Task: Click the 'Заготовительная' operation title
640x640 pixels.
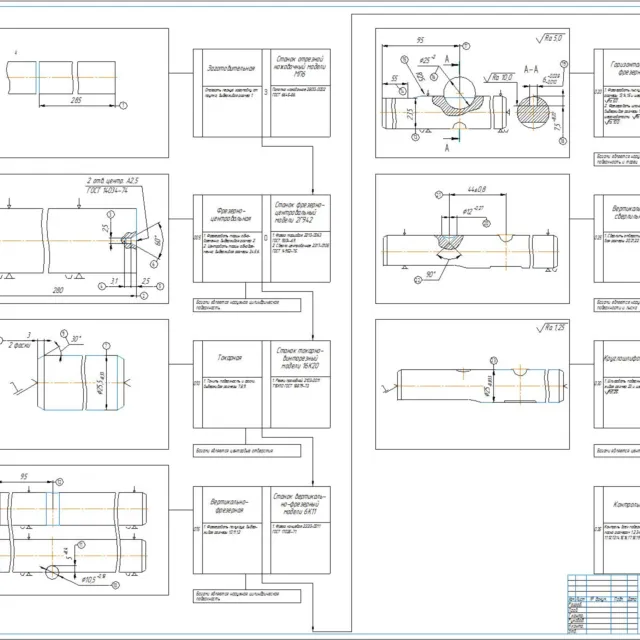Action: [231, 68]
